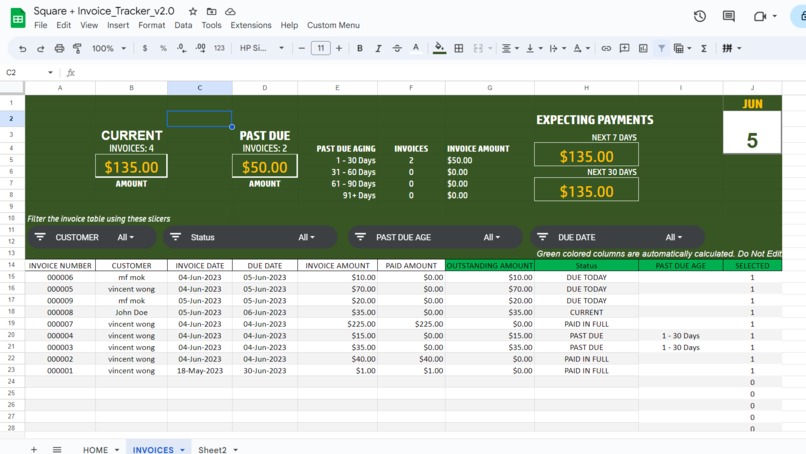This screenshot has width=806, height=454.
Task: Click the Redo icon
Action: [41, 48]
